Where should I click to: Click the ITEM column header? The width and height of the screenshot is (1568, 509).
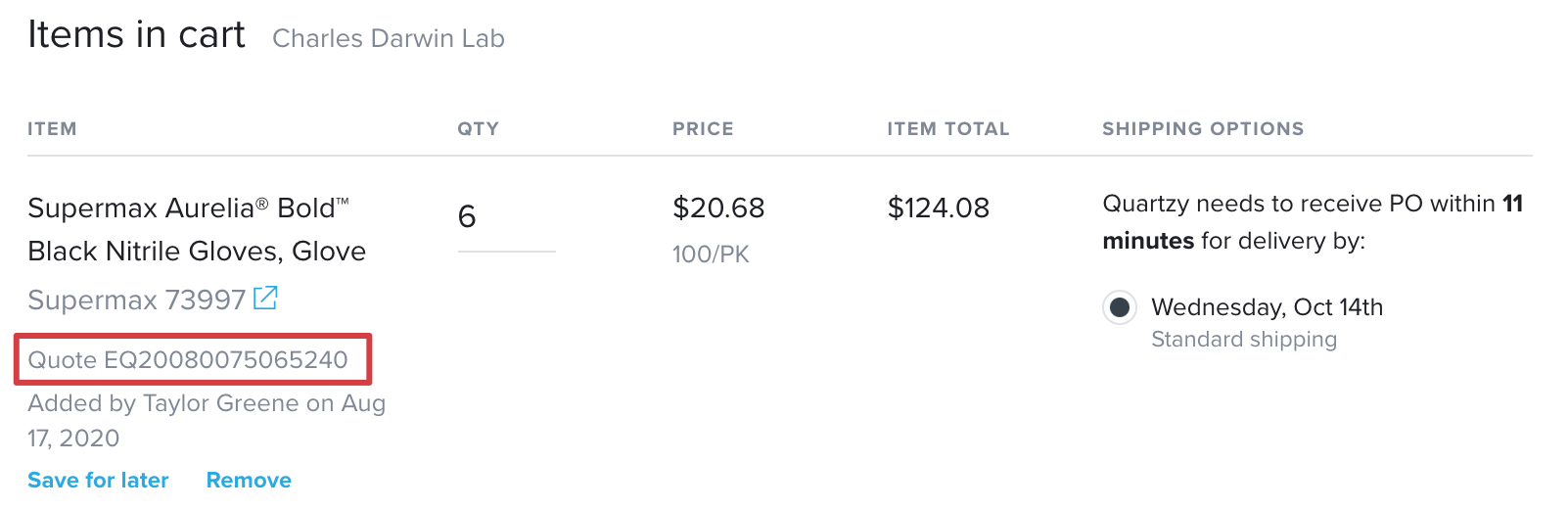pos(52,129)
